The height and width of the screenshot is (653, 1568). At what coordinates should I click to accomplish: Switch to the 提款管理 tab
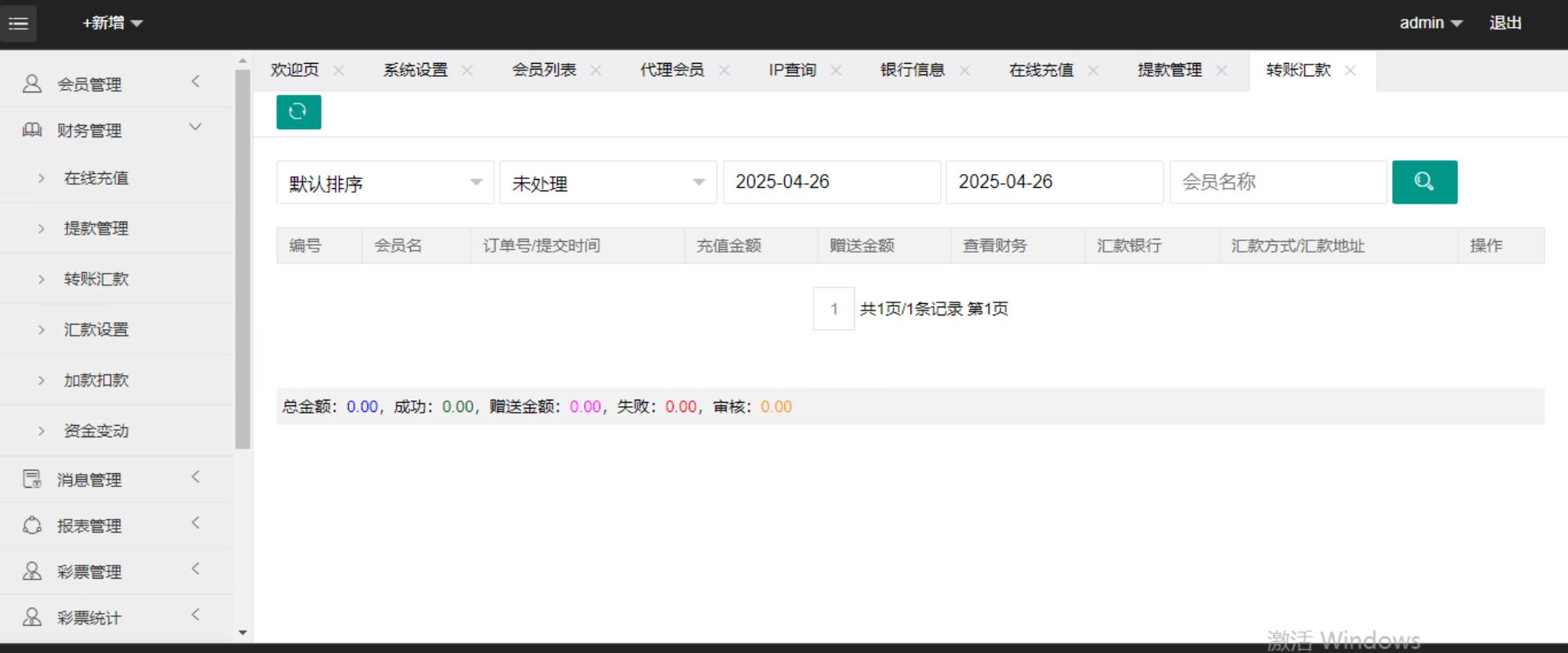point(1169,70)
